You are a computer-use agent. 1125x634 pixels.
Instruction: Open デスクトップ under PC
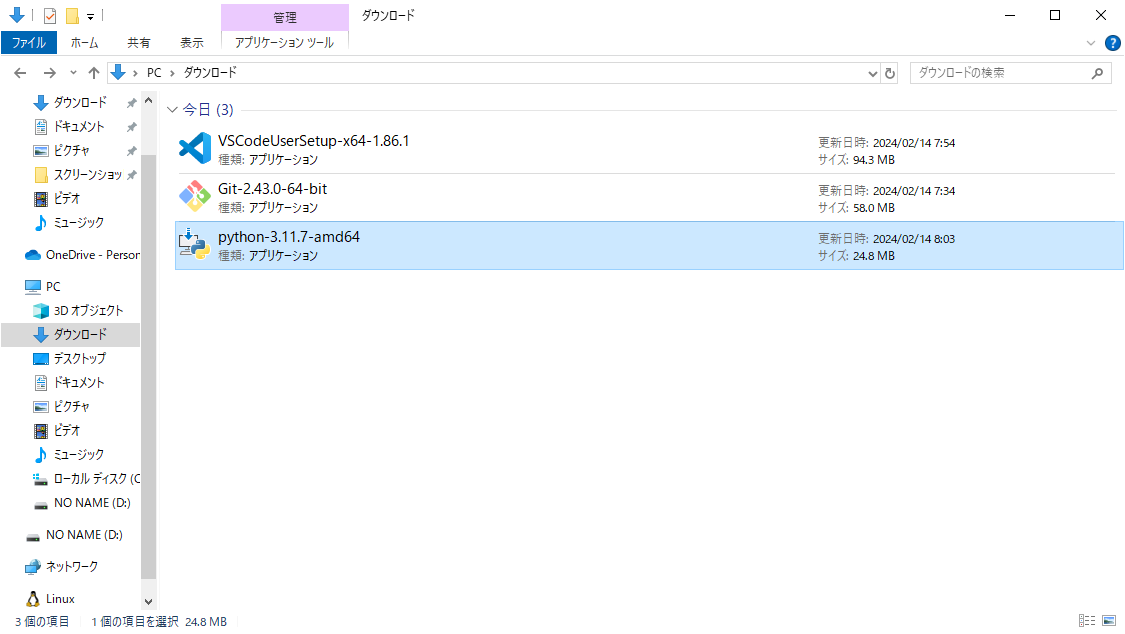click(x=80, y=359)
